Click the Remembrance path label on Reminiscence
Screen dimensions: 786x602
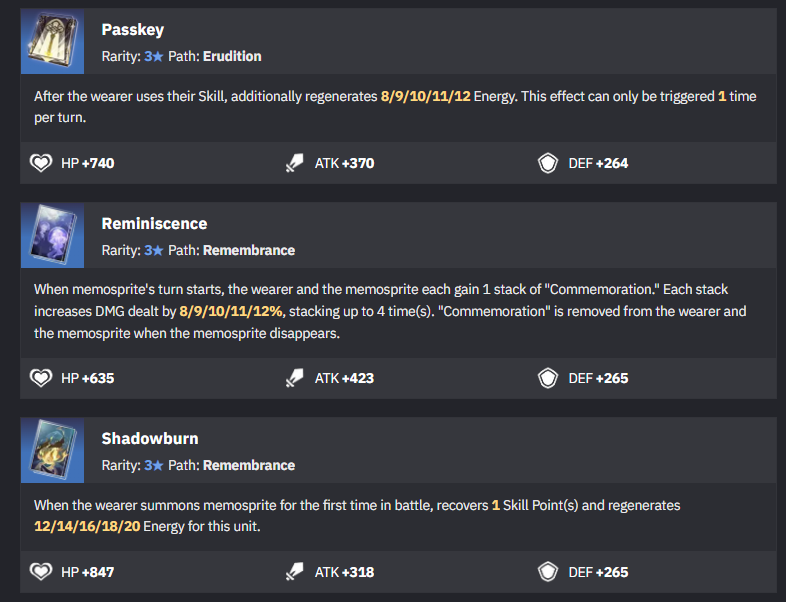point(249,250)
